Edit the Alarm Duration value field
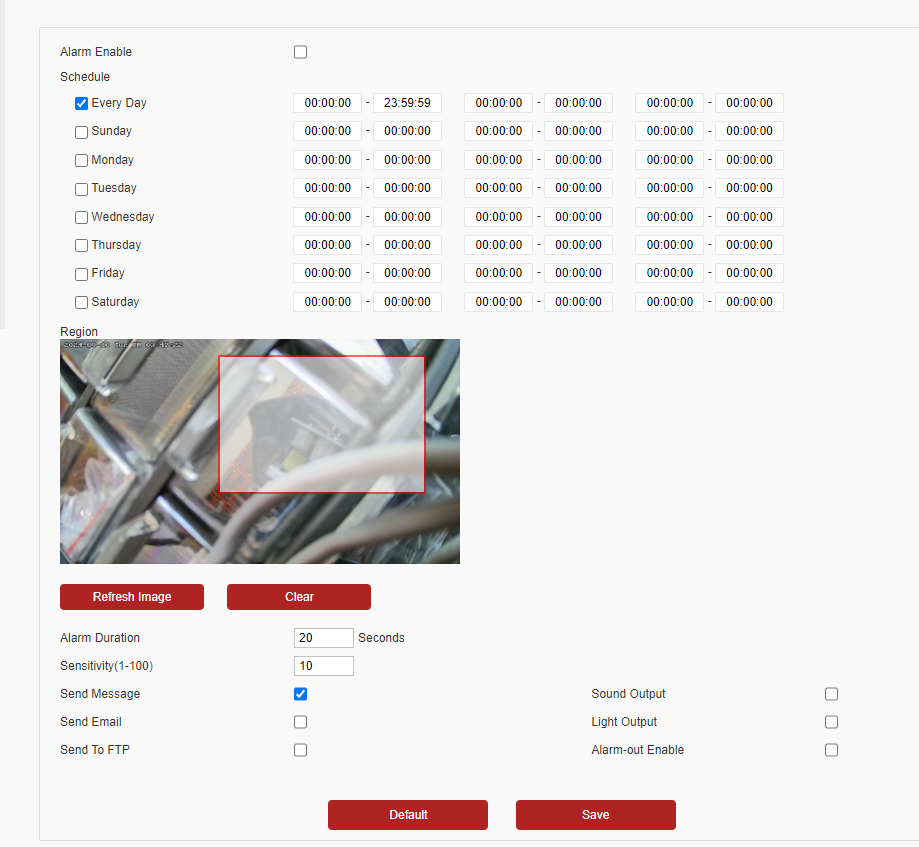 tap(323, 637)
